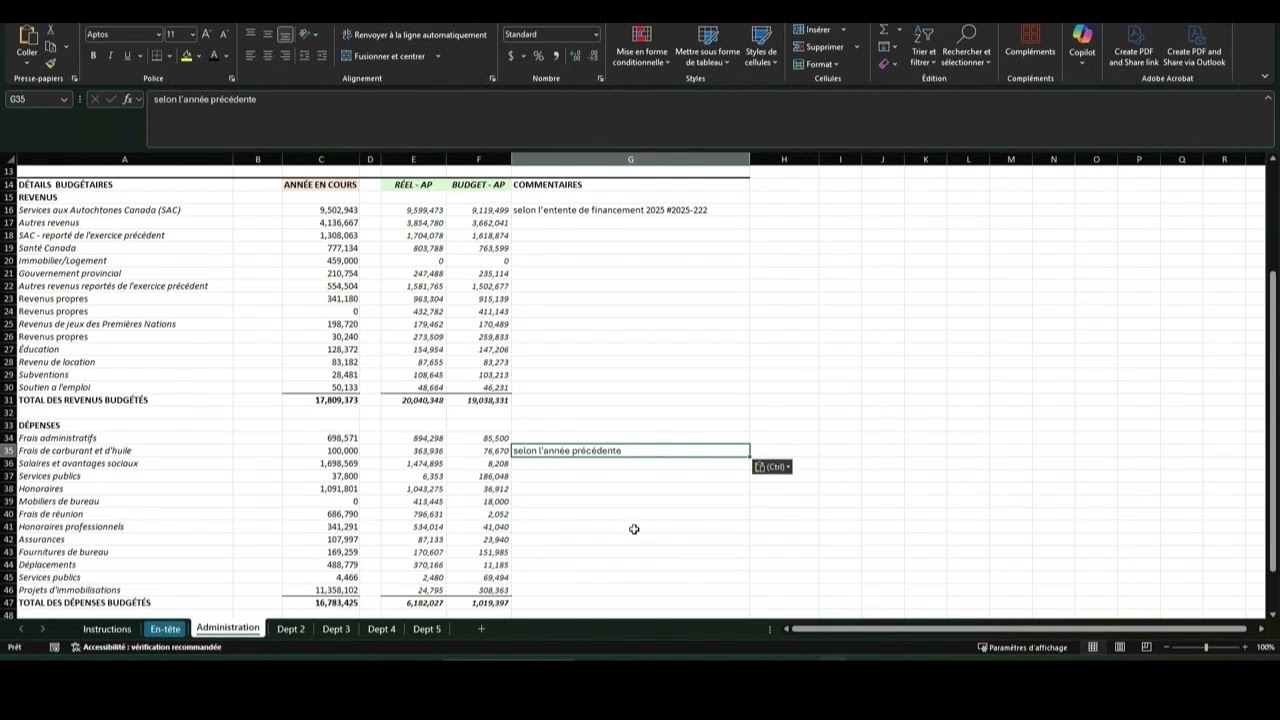The width and height of the screenshot is (1280, 720).
Task: Click Fusionner et centrer button
Action: pos(384,56)
